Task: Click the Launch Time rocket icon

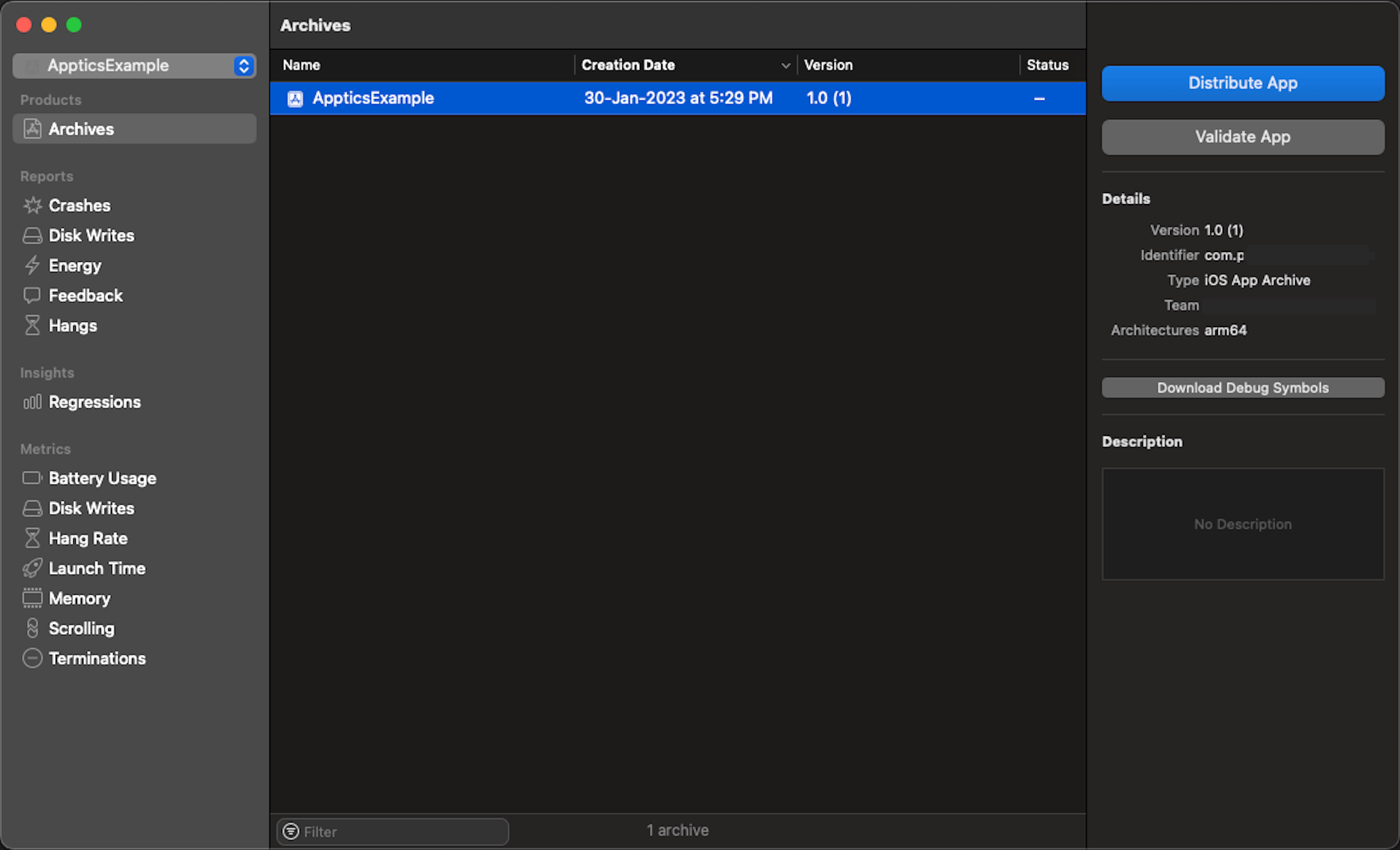Action: pos(32,568)
